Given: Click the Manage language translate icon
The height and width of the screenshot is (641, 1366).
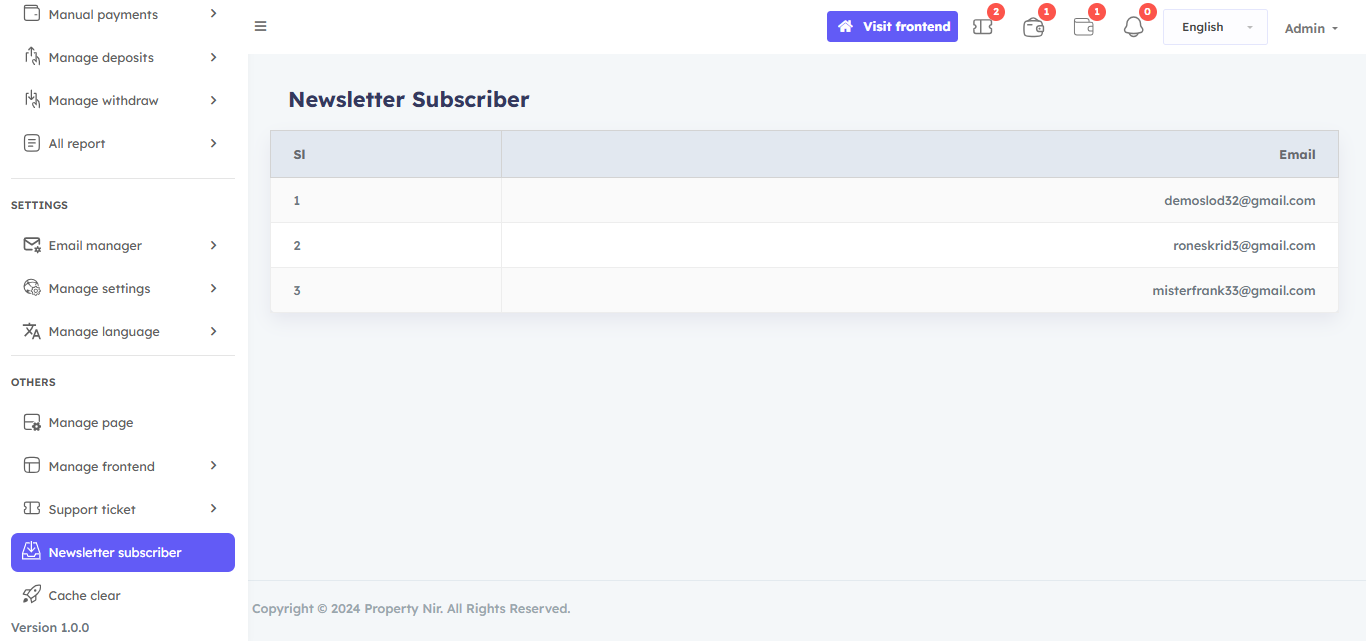Looking at the screenshot, I should pyautogui.click(x=32, y=331).
